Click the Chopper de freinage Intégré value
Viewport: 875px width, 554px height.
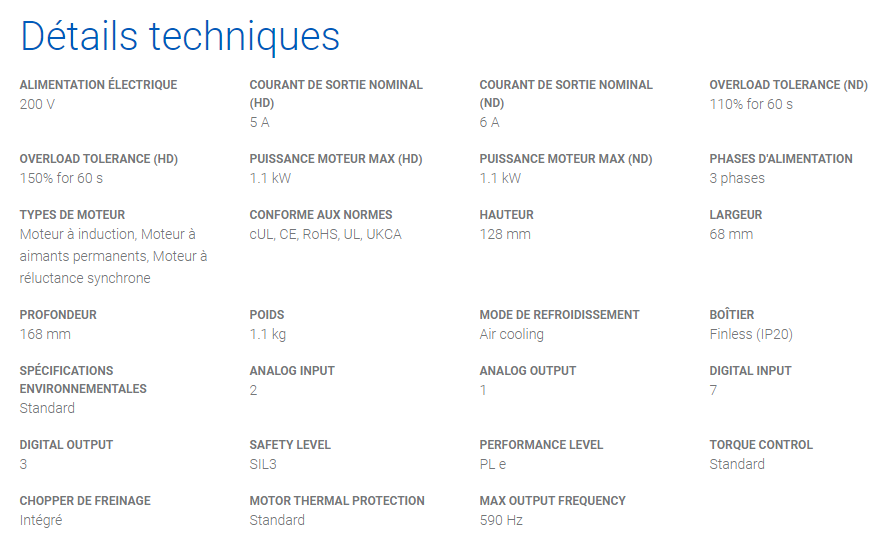[41, 521]
